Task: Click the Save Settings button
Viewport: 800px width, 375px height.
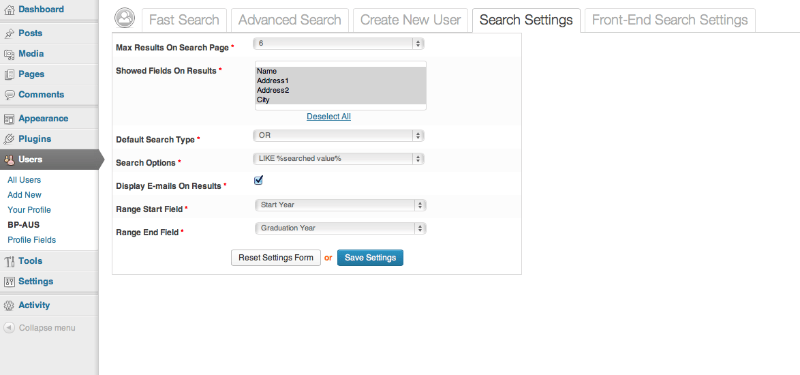Action: tap(370, 258)
